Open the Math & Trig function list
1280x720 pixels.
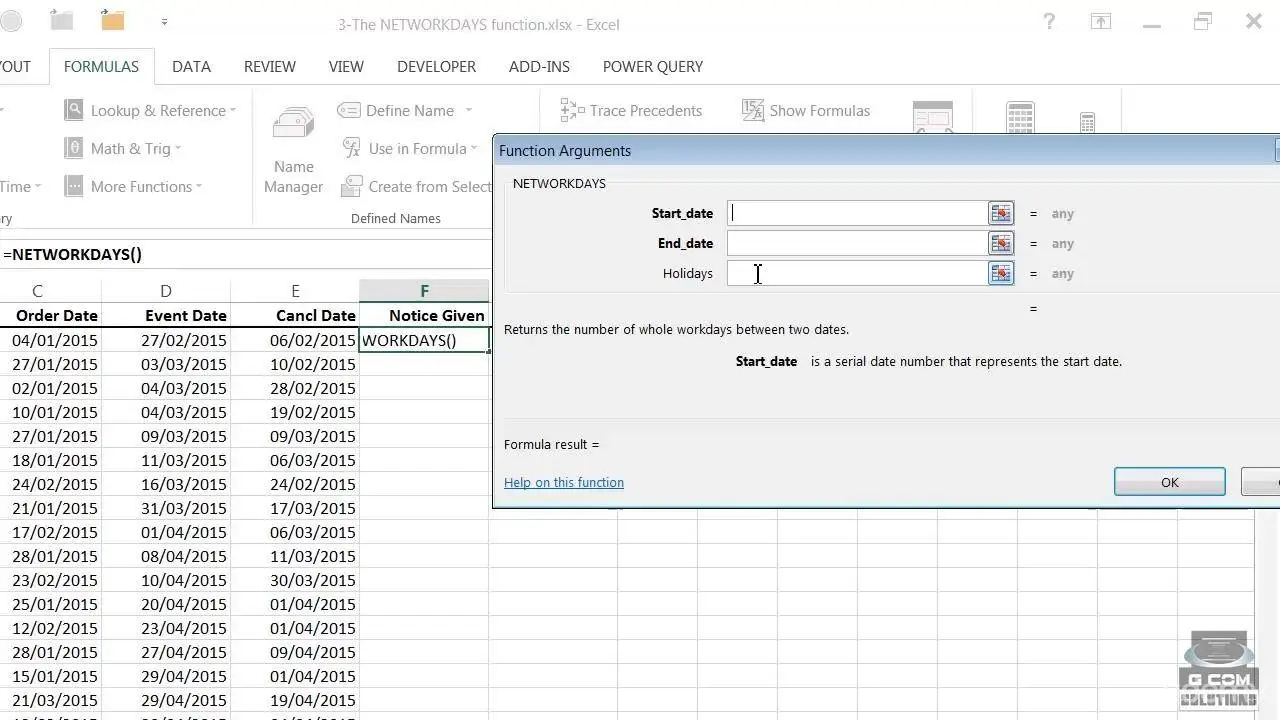(123, 149)
